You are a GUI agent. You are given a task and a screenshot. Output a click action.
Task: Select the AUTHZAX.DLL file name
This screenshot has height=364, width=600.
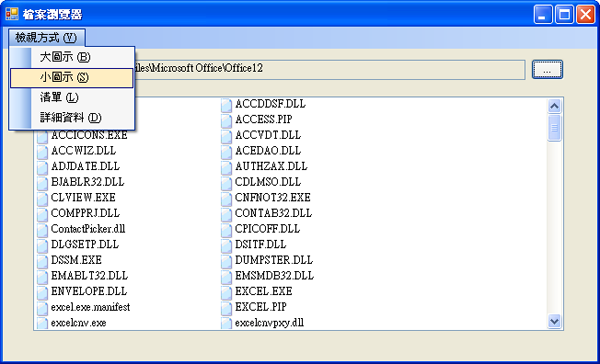pyautogui.click(x=271, y=166)
